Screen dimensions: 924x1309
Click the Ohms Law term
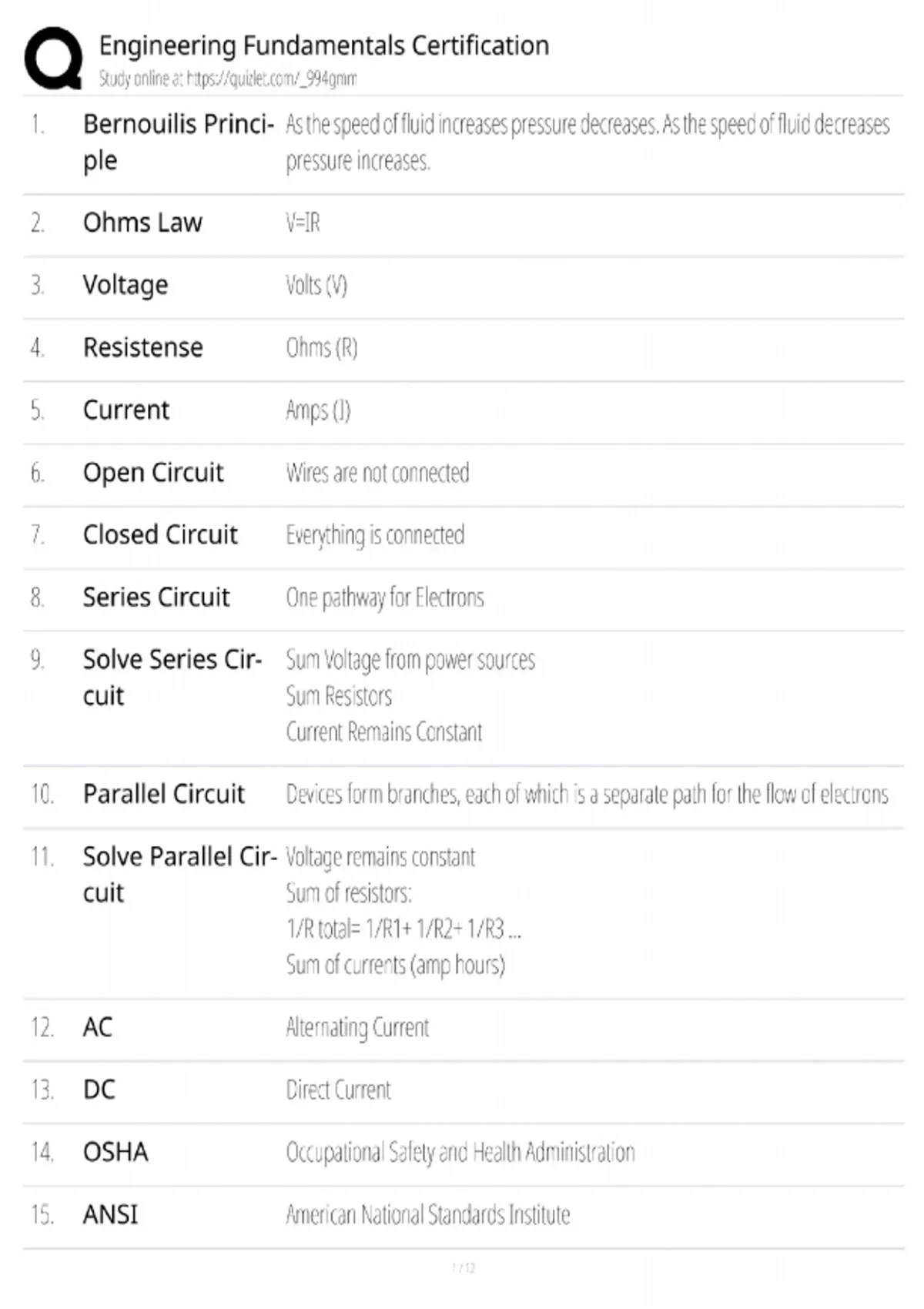[142, 223]
